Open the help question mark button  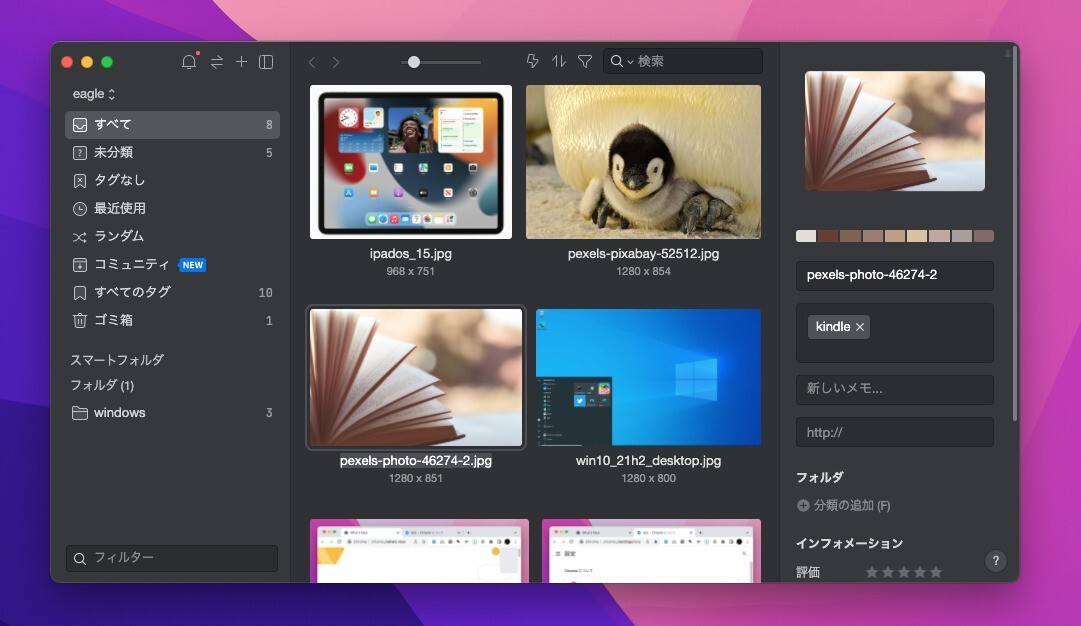pyautogui.click(x=996, y=561)
